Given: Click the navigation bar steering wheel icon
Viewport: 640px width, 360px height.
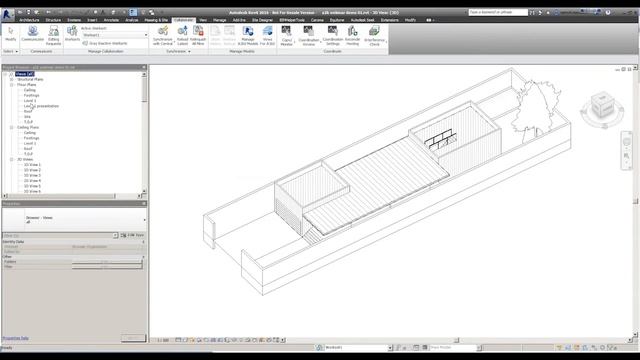Looking at the screenshot, I should tap(627, 141).
